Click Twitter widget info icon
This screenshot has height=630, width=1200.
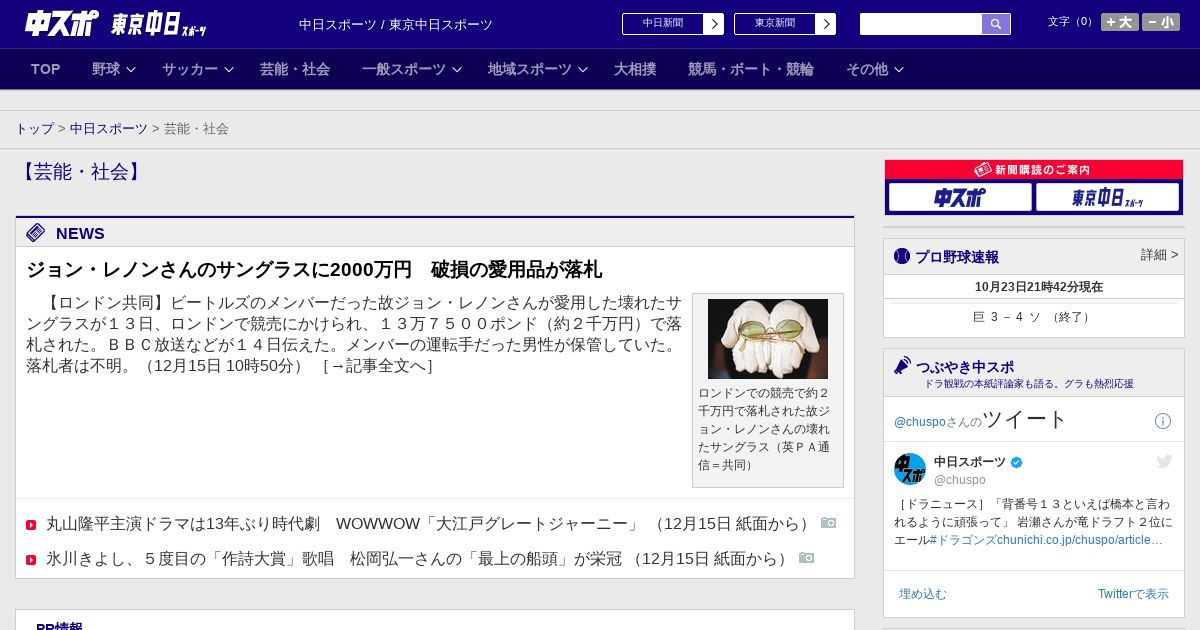click(x=1163, y=421)
